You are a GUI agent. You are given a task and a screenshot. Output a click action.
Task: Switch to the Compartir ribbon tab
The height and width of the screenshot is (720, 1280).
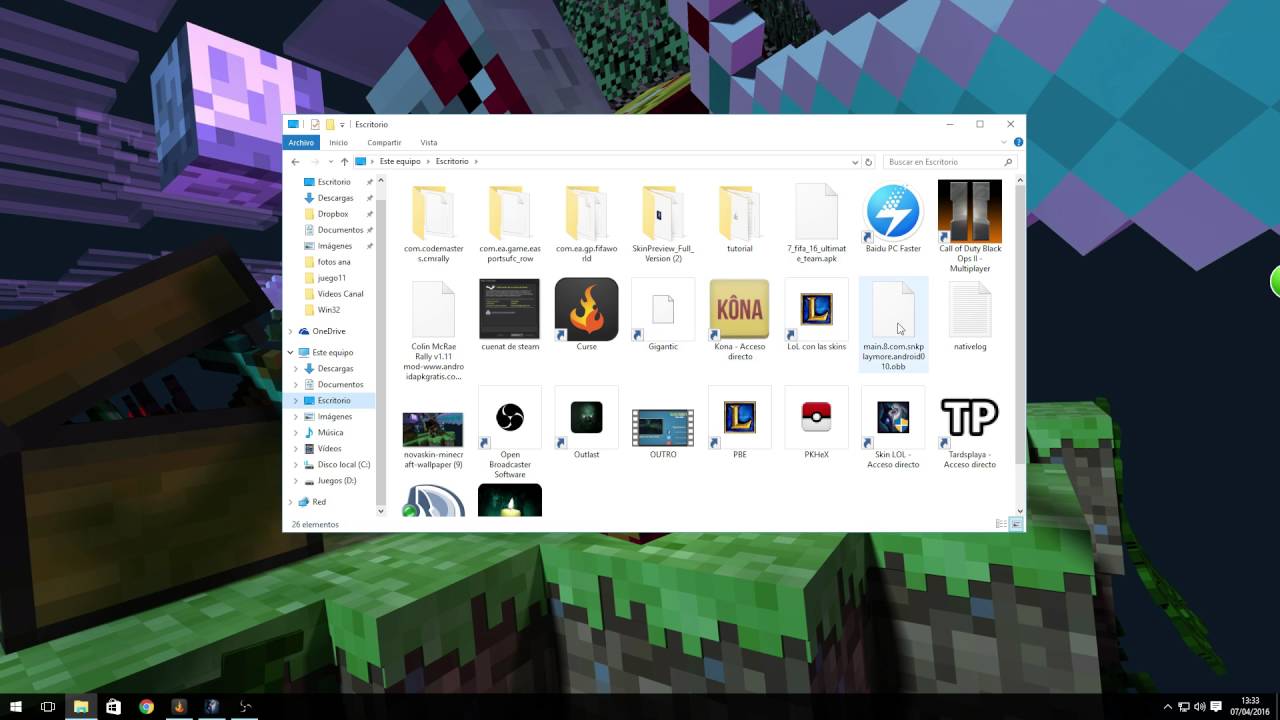[384, 143]
